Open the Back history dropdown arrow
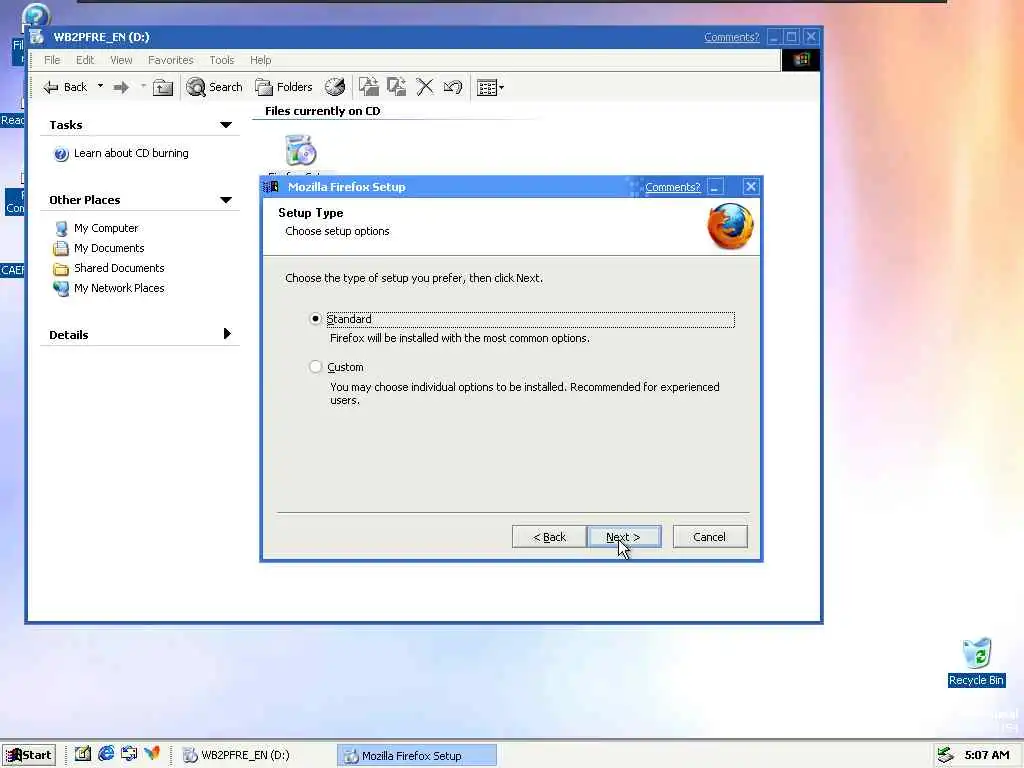The height and width of the screenshot is (768, 1024). pyautogui.click(x=100, y=86)
